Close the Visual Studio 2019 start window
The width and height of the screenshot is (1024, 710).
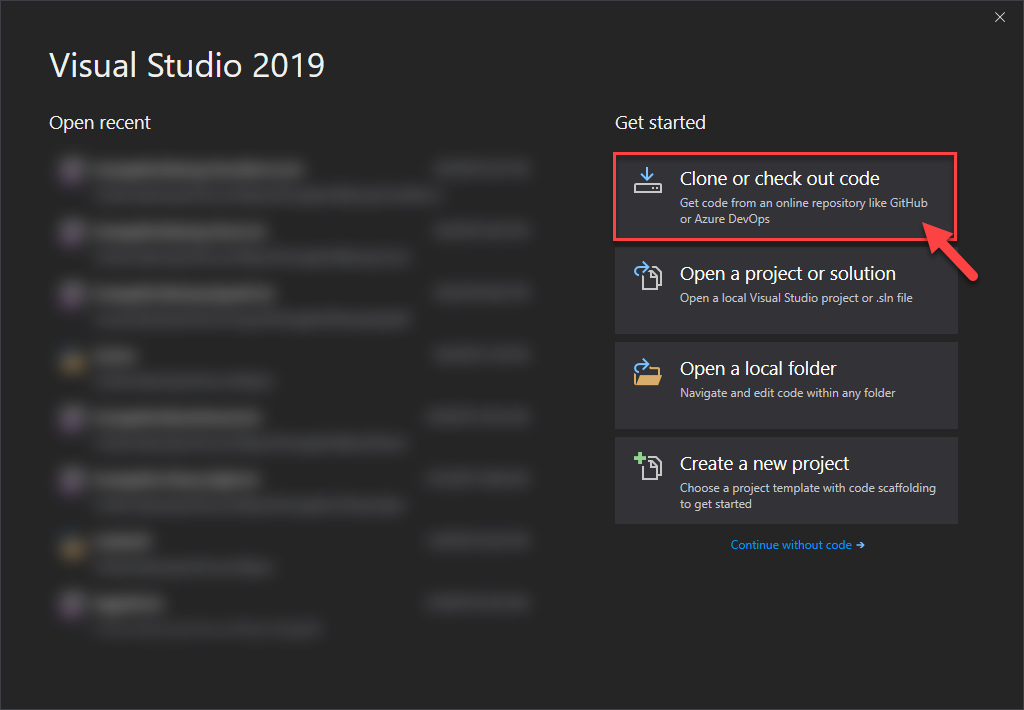(999, 17)
